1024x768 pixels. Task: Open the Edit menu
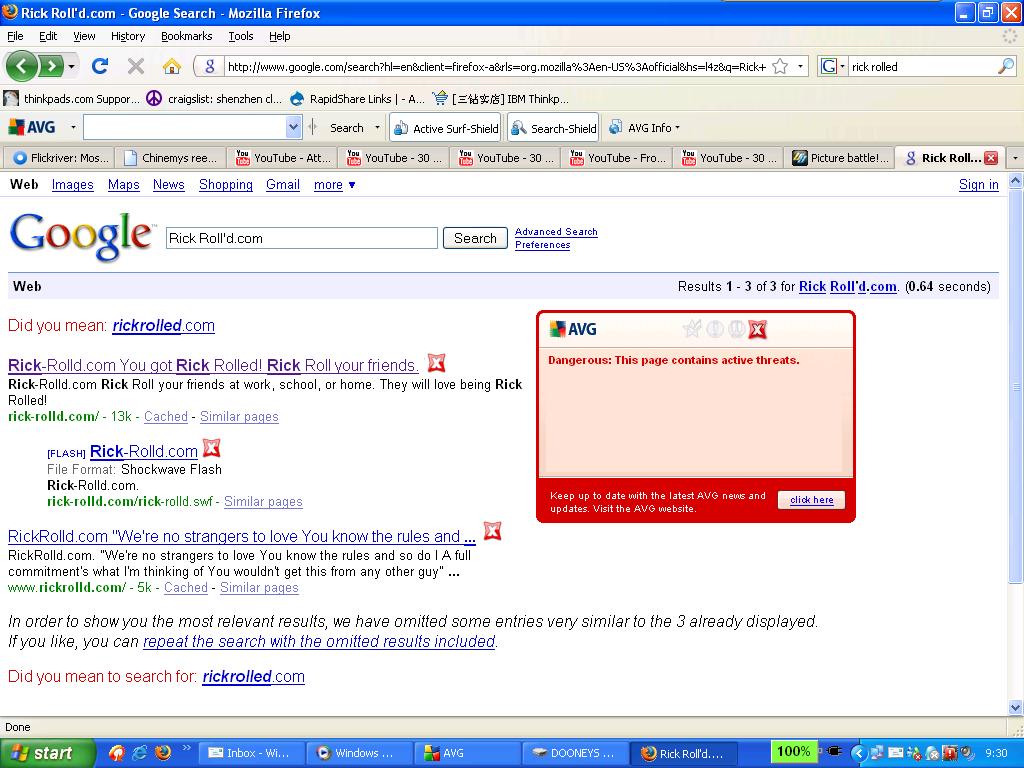tap(48, 36)
